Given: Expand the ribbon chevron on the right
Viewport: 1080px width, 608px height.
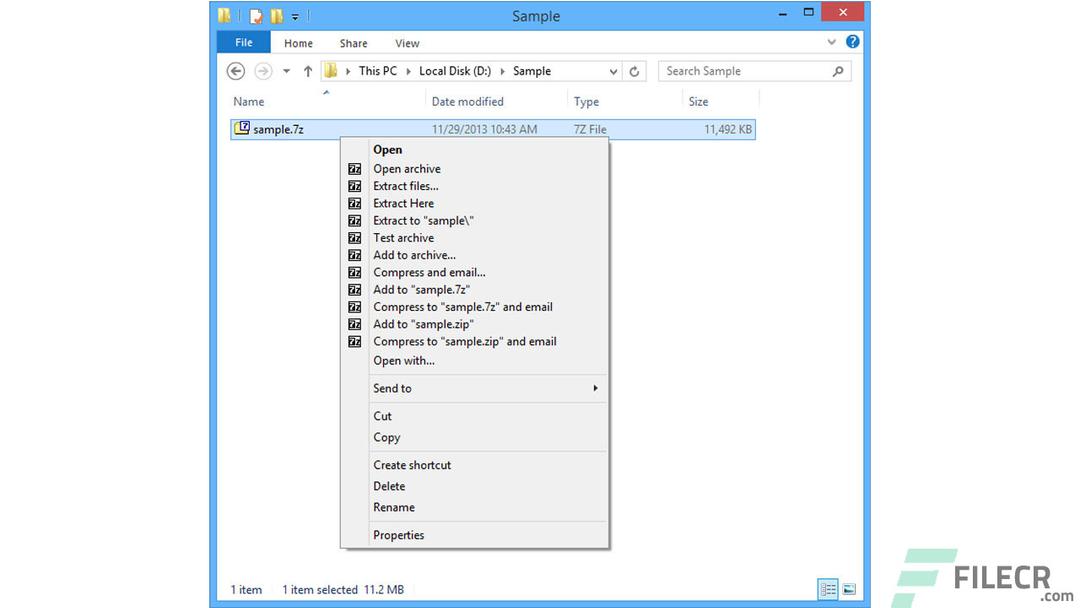Looking at the screenshot, I should pyautogui.click(x=831, y=43).
